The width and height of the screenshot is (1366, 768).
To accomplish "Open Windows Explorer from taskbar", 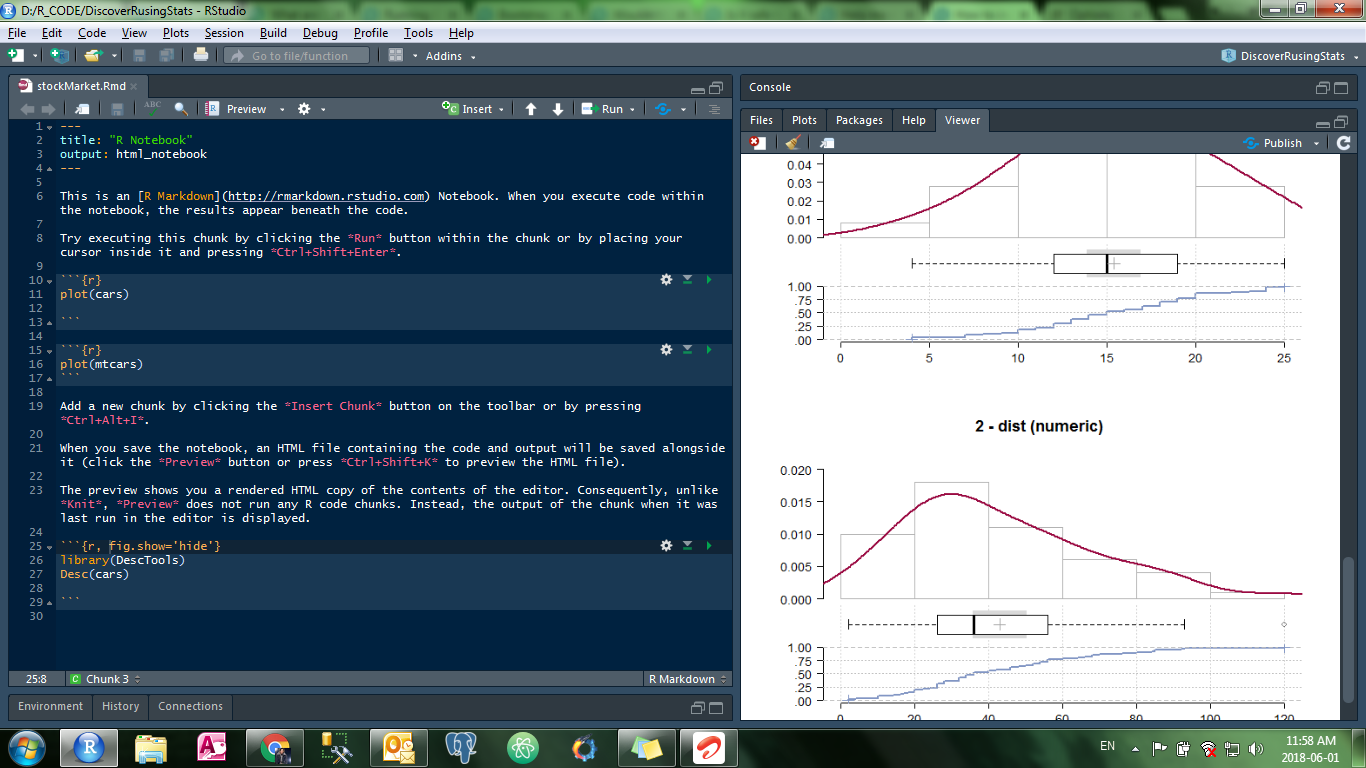I will click(x=151, y=747).
